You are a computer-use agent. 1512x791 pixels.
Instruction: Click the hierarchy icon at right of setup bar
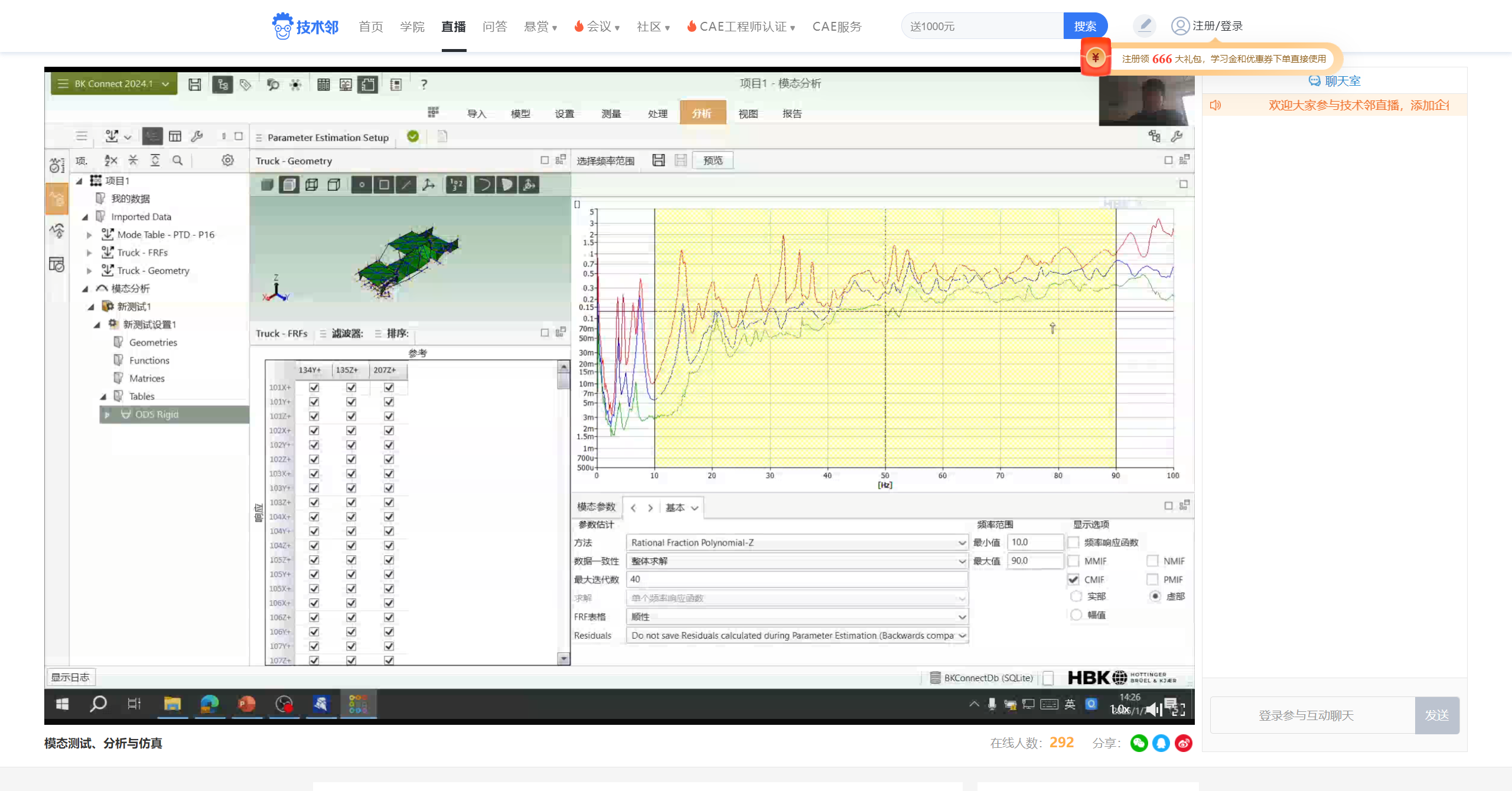(x=1154, y=136)
